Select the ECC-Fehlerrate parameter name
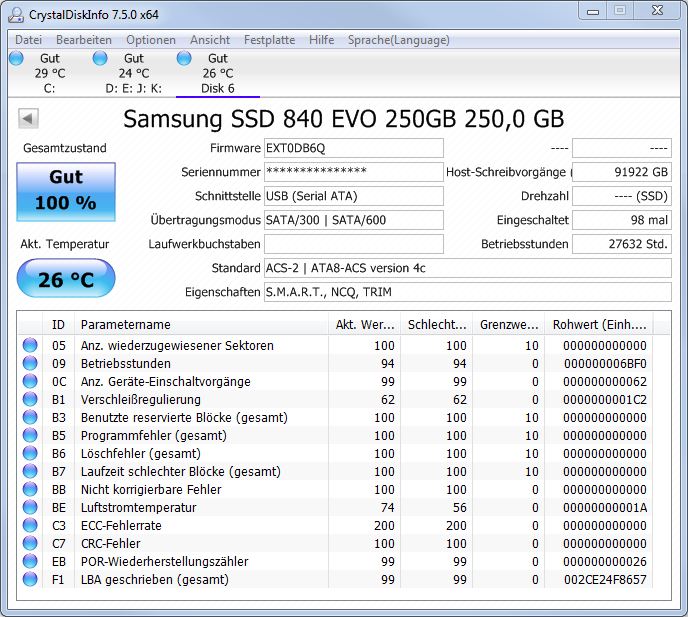688x617 pixels. tap(121, 526)
